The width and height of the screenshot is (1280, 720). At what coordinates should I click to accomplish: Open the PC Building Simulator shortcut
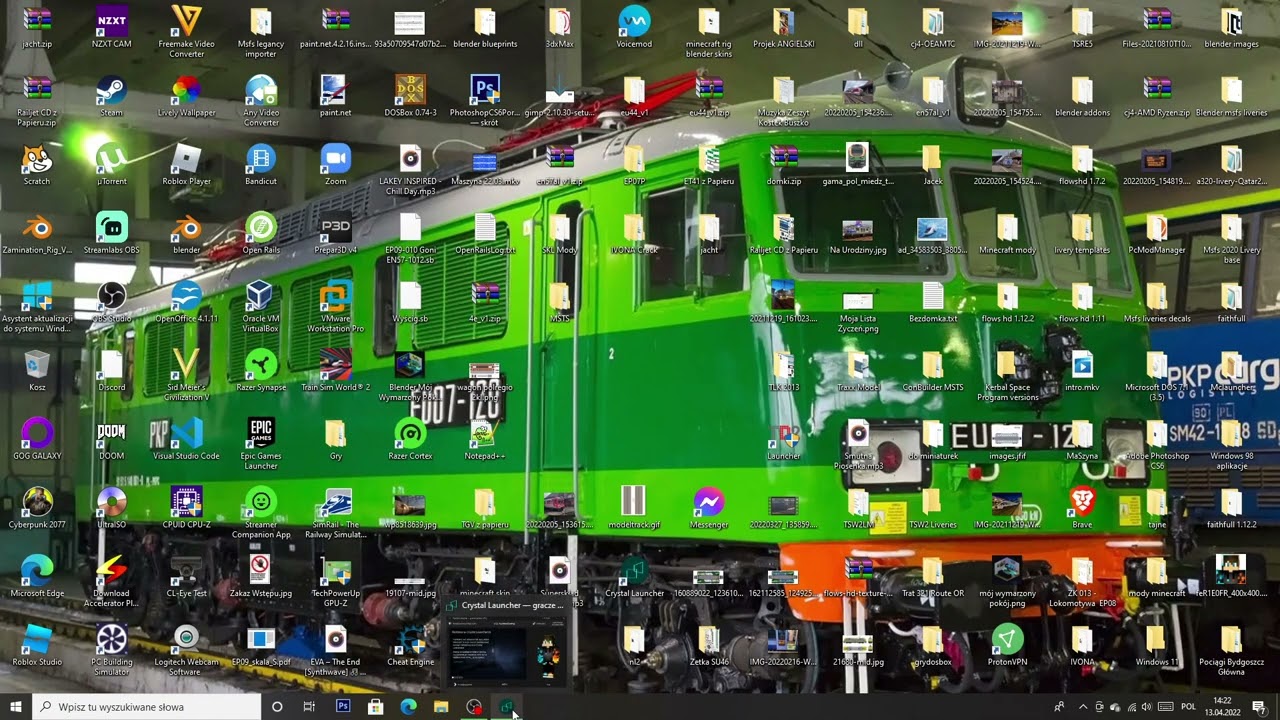111,650
